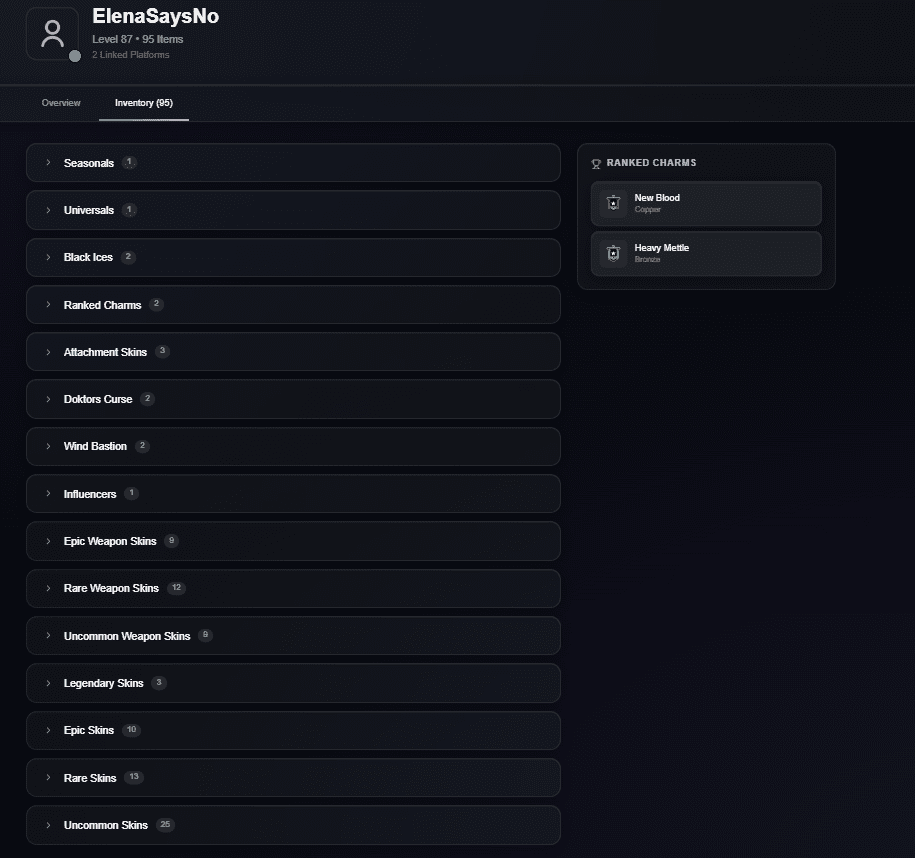Click the Rare Weapon Skins count badge

(176, 588)
